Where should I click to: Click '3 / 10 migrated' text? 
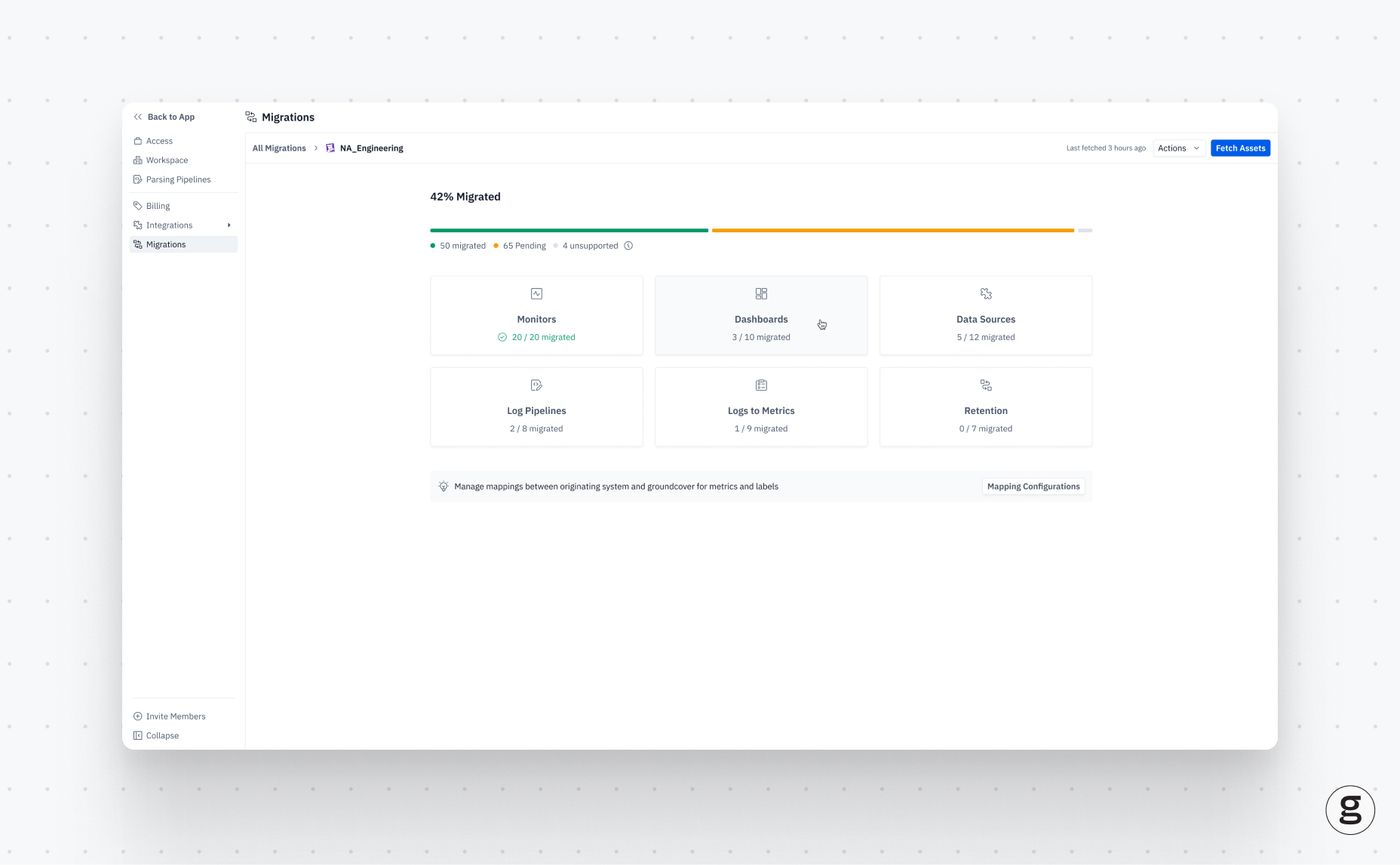pyautogui.click(x=761, y=337)
